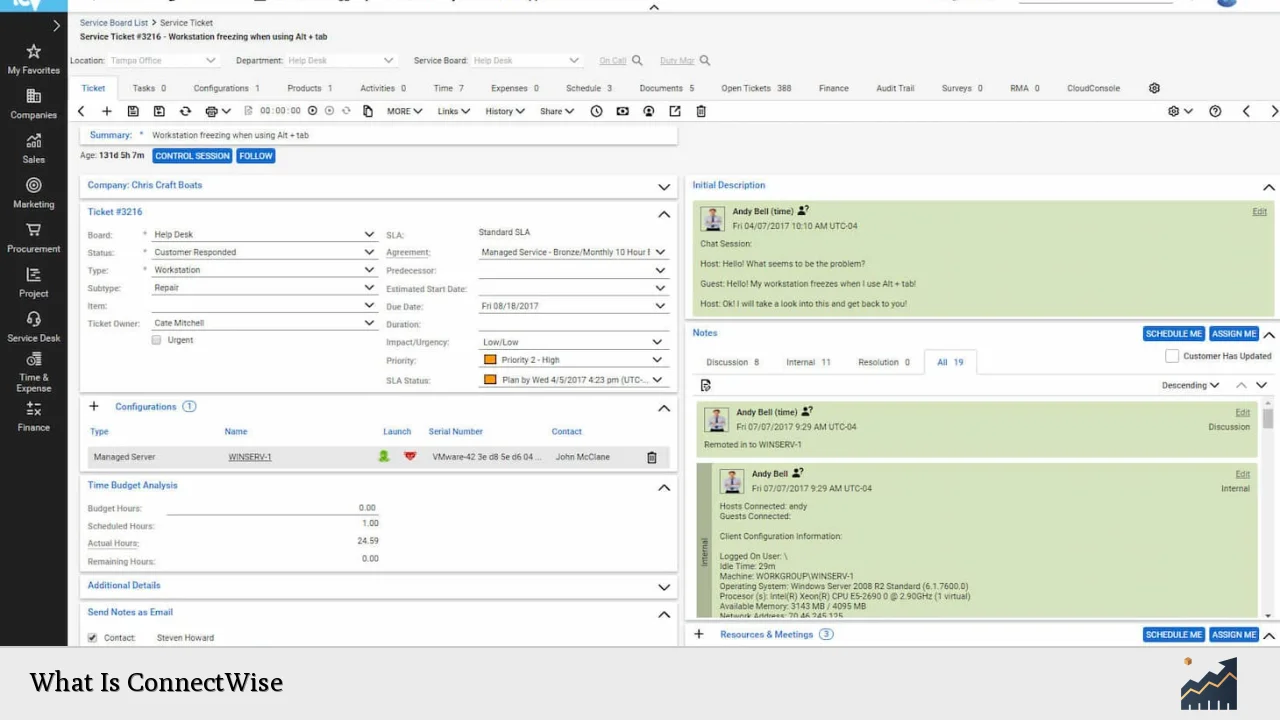
Task: Click the screen capture camera icon
Action: click(623, 111)
